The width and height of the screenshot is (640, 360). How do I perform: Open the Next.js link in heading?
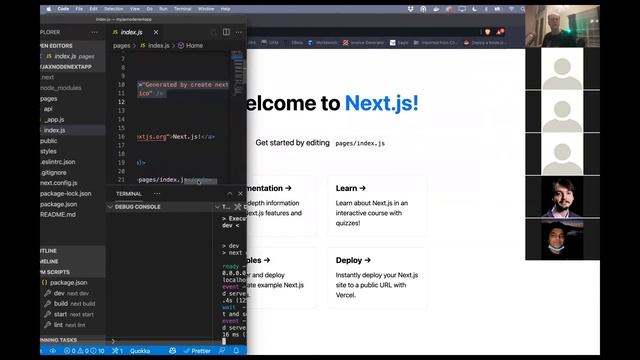coord(382,103)
